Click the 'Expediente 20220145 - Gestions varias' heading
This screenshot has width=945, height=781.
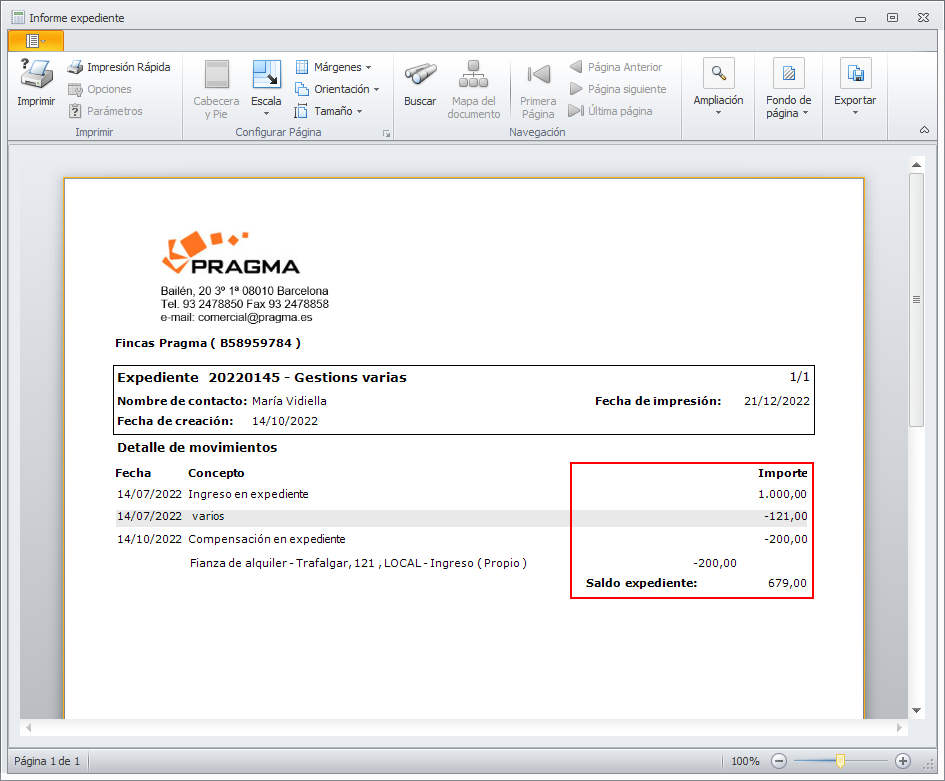pyautogui.click(x=262, y=377)
